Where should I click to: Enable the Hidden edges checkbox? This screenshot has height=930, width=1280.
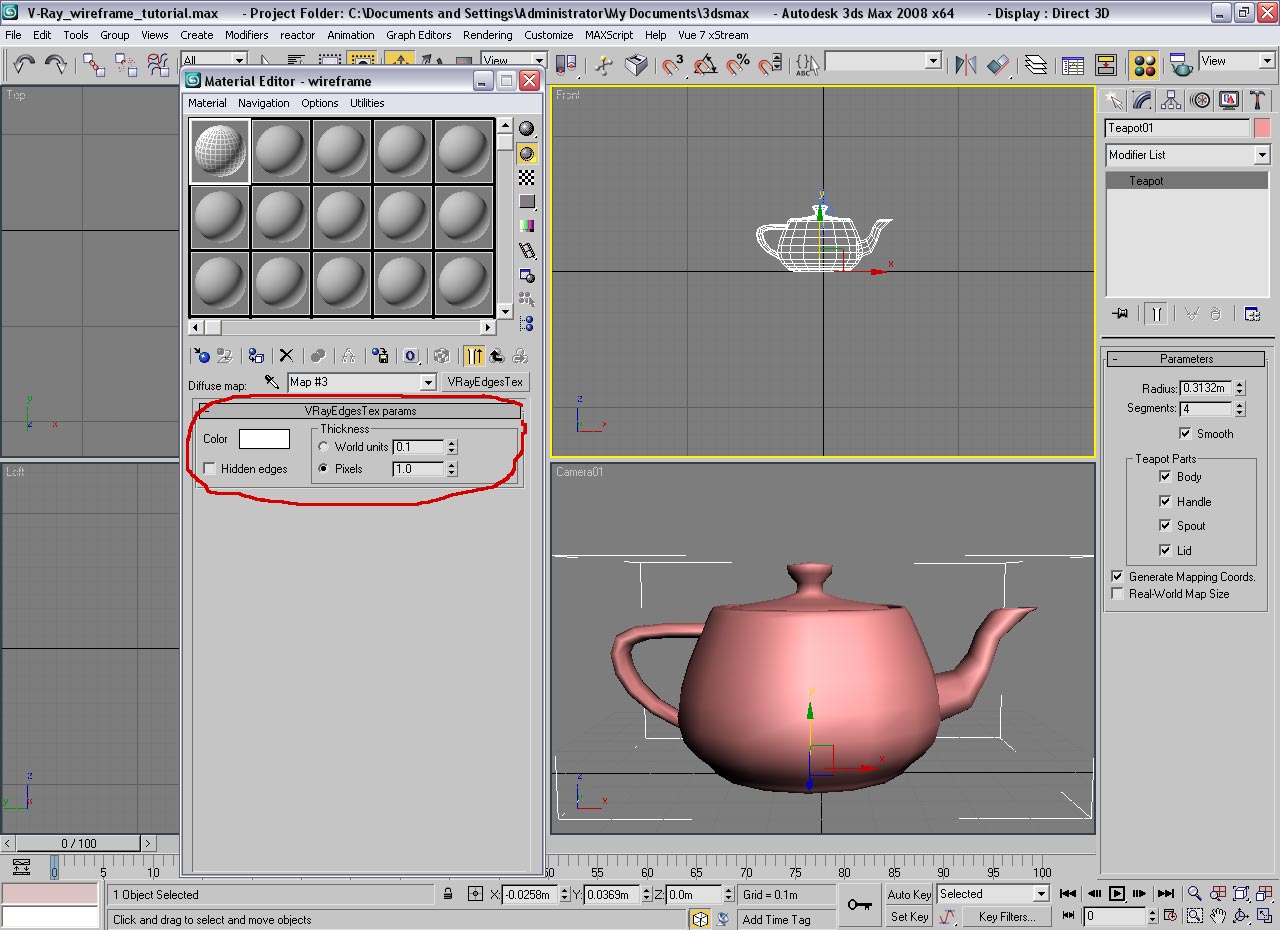tap(208, 468)
